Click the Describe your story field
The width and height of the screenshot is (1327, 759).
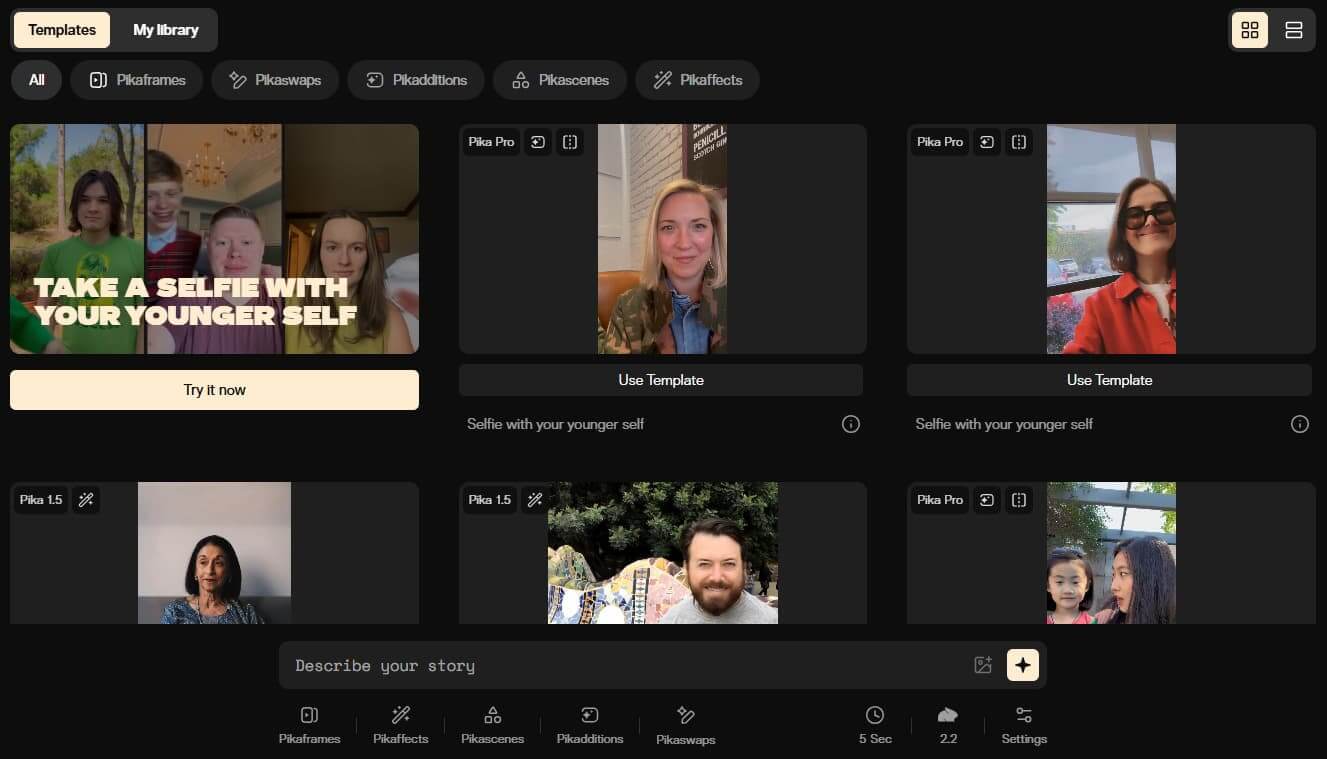click(x=620, y=666)
